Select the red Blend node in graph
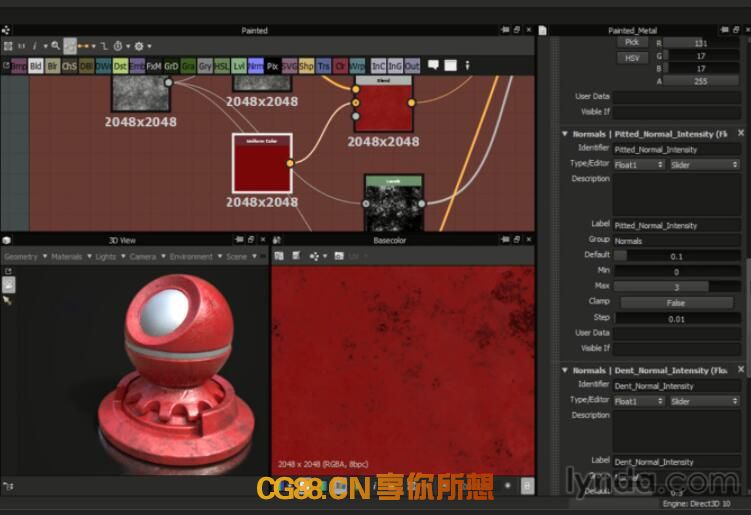This screenshot has height=515, width=751. click(383, 103)
